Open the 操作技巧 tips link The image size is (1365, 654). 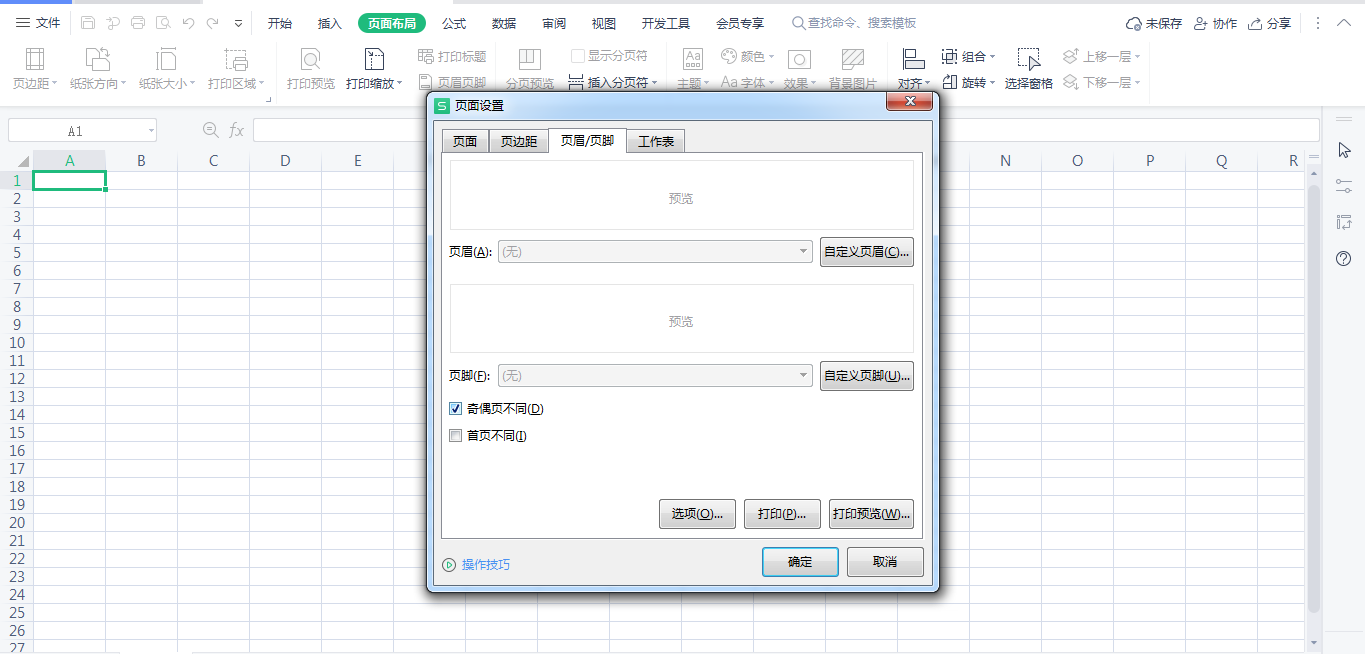[485, 565]
